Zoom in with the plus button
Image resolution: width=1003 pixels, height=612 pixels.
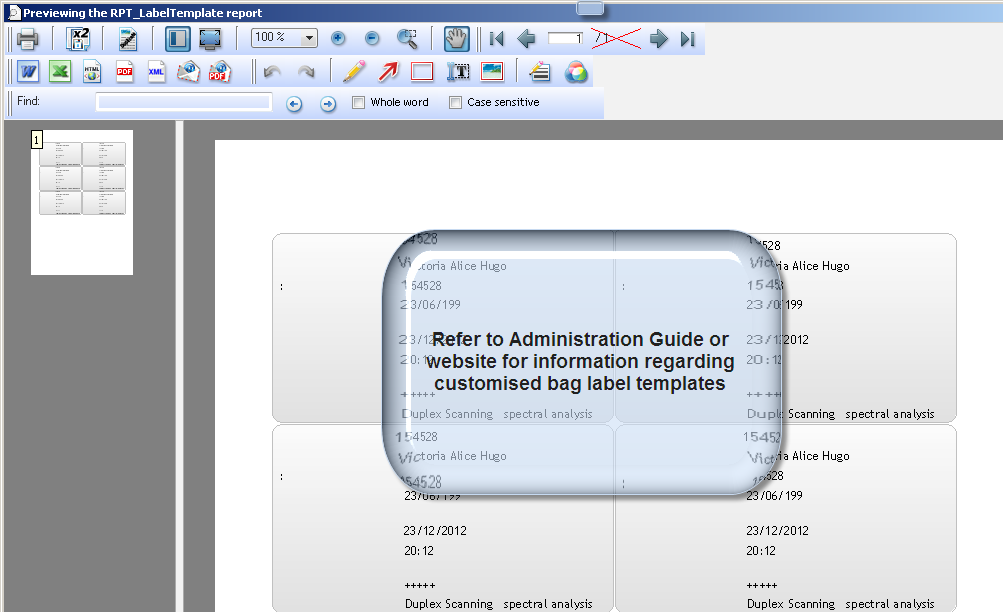click(x=338, y=39)
